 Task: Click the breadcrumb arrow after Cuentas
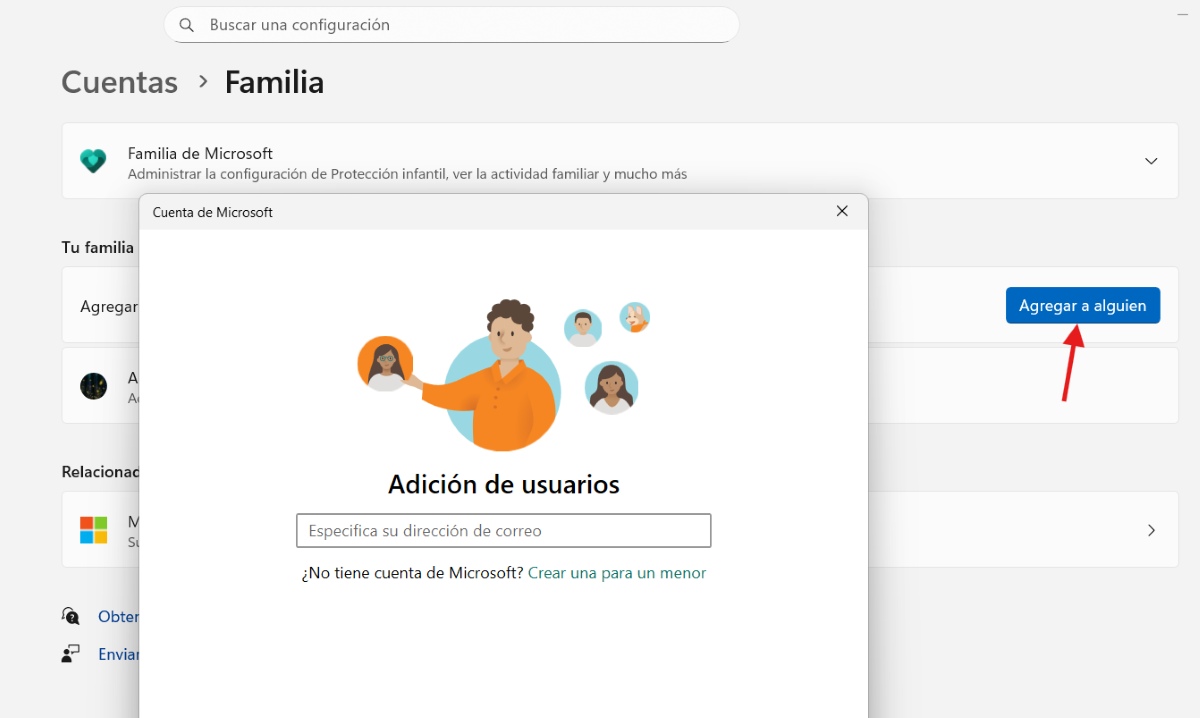203,81
